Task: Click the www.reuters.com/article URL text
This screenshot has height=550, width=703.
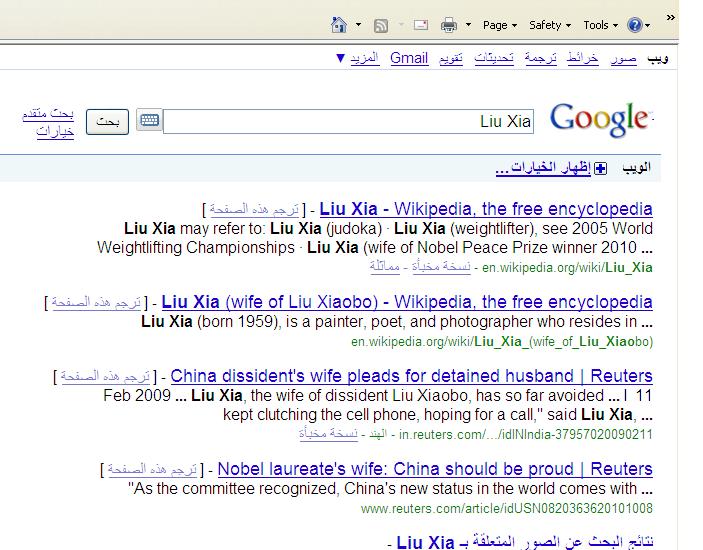Action: 507,509
